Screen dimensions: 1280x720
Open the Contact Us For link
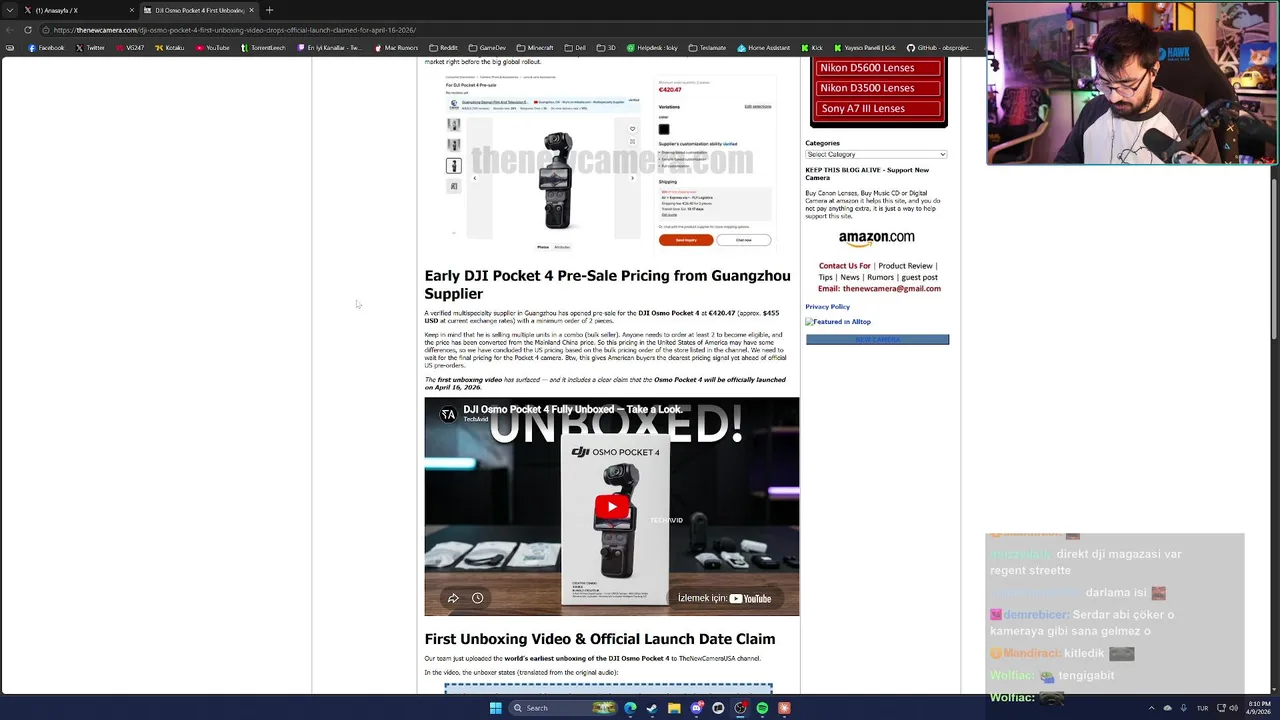coord(845,266)
